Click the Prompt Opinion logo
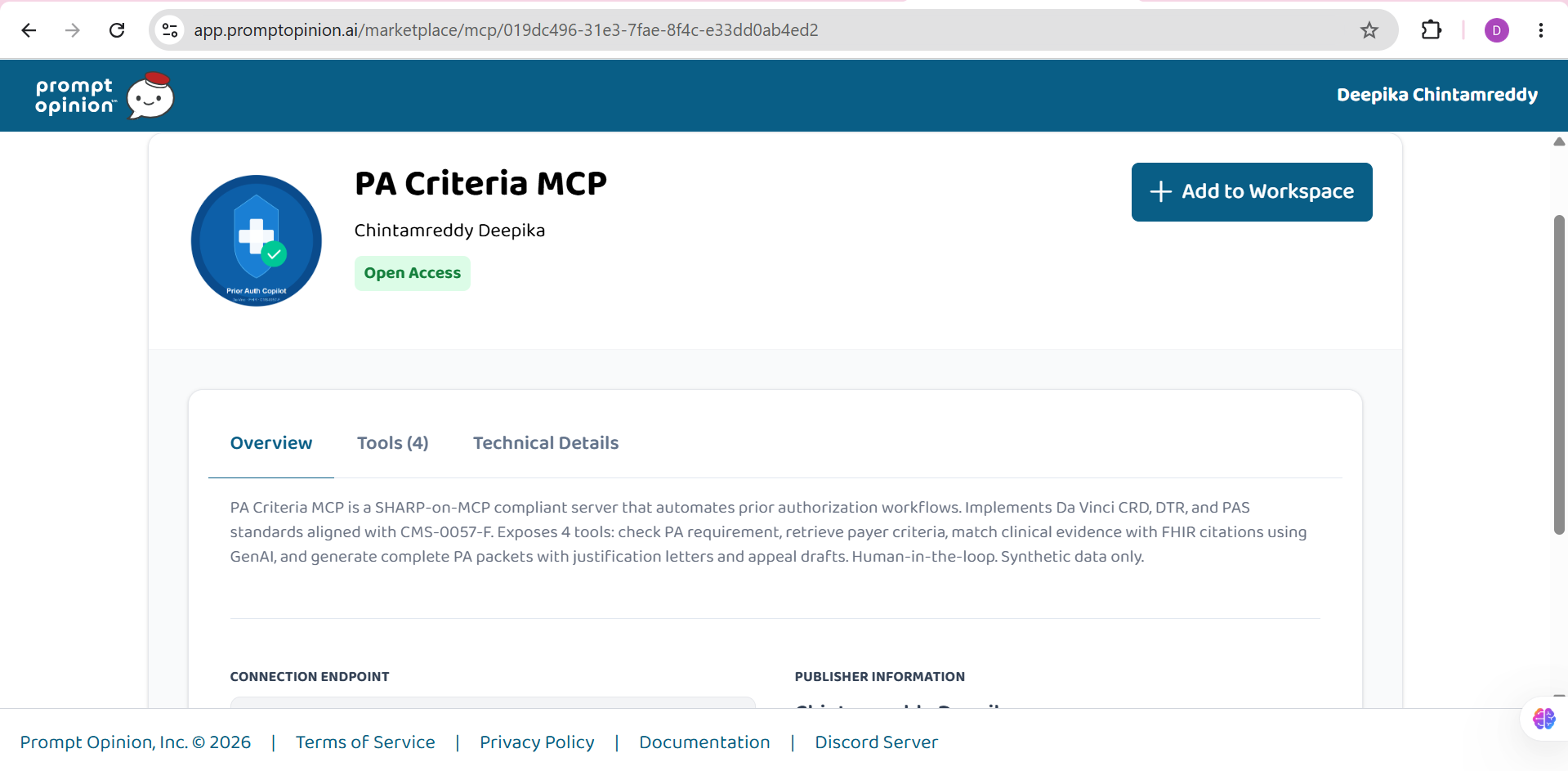 [105, 96]
